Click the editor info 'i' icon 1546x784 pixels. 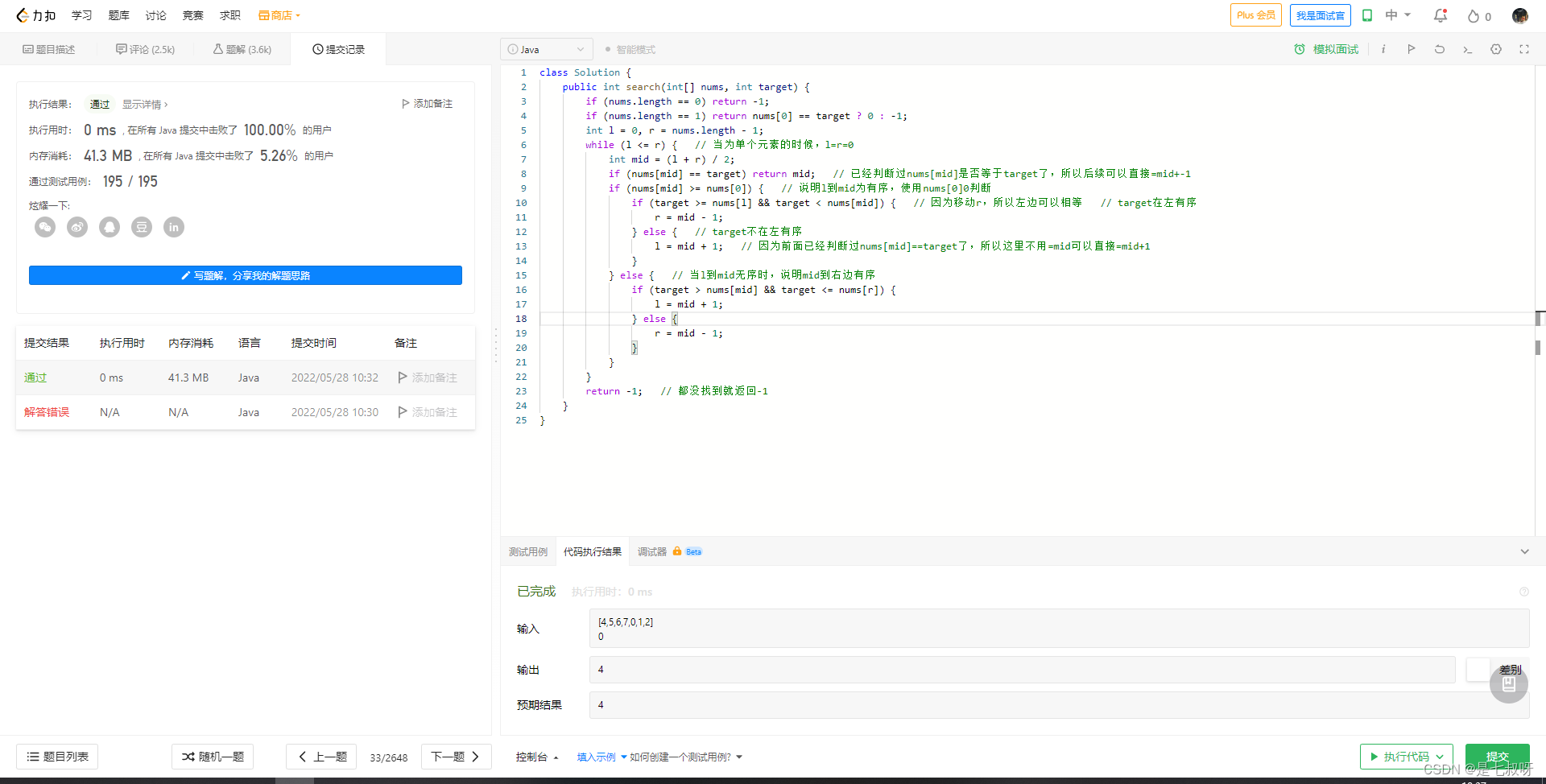(1383, 49)
